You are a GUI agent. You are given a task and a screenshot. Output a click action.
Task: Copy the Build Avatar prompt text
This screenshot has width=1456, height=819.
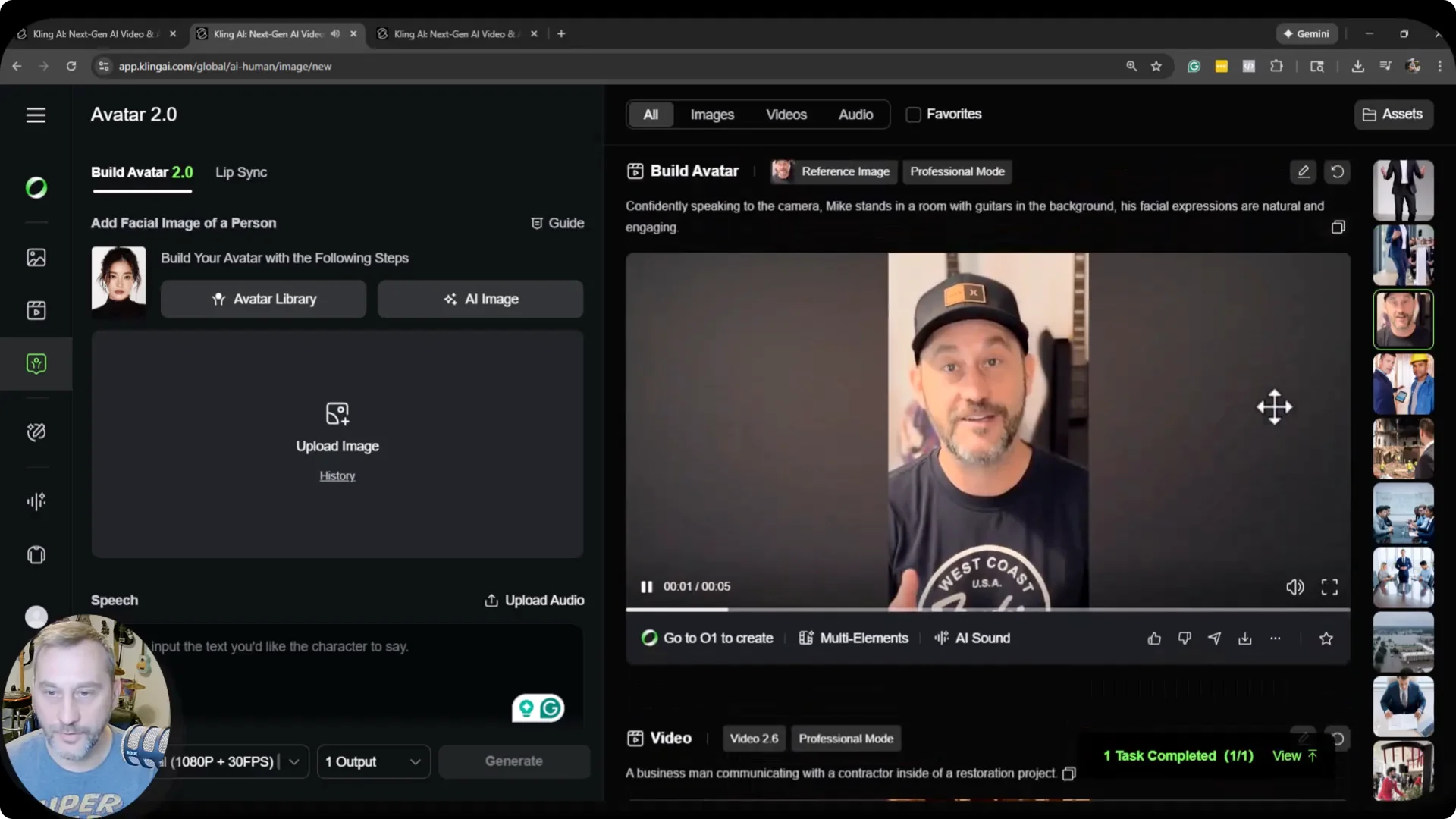[1338, 227]
